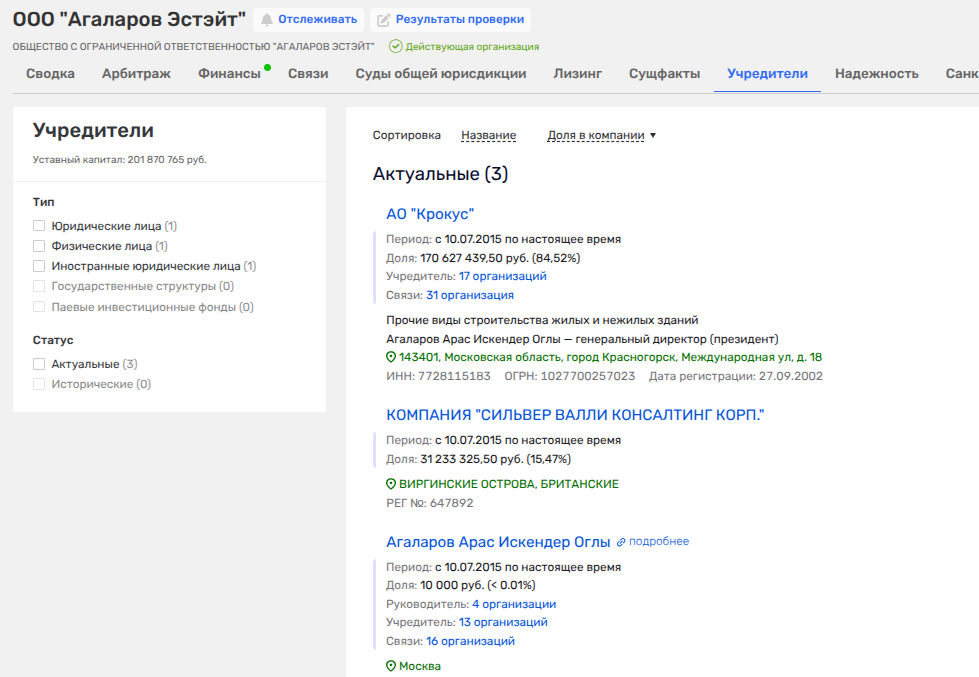Tick the Юридические лица checkbox
Viewport: 979px width, 677px height.
point(39,226)
